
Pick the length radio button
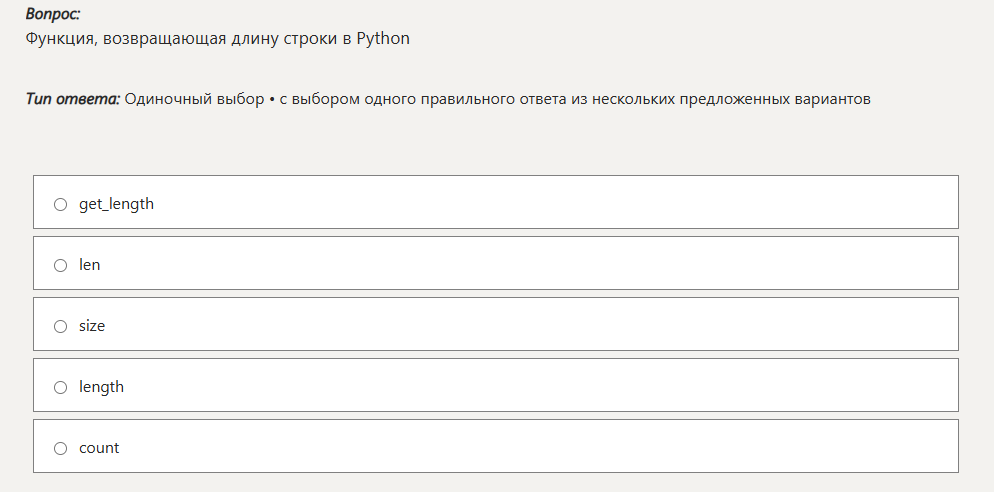tap(60, 387)
